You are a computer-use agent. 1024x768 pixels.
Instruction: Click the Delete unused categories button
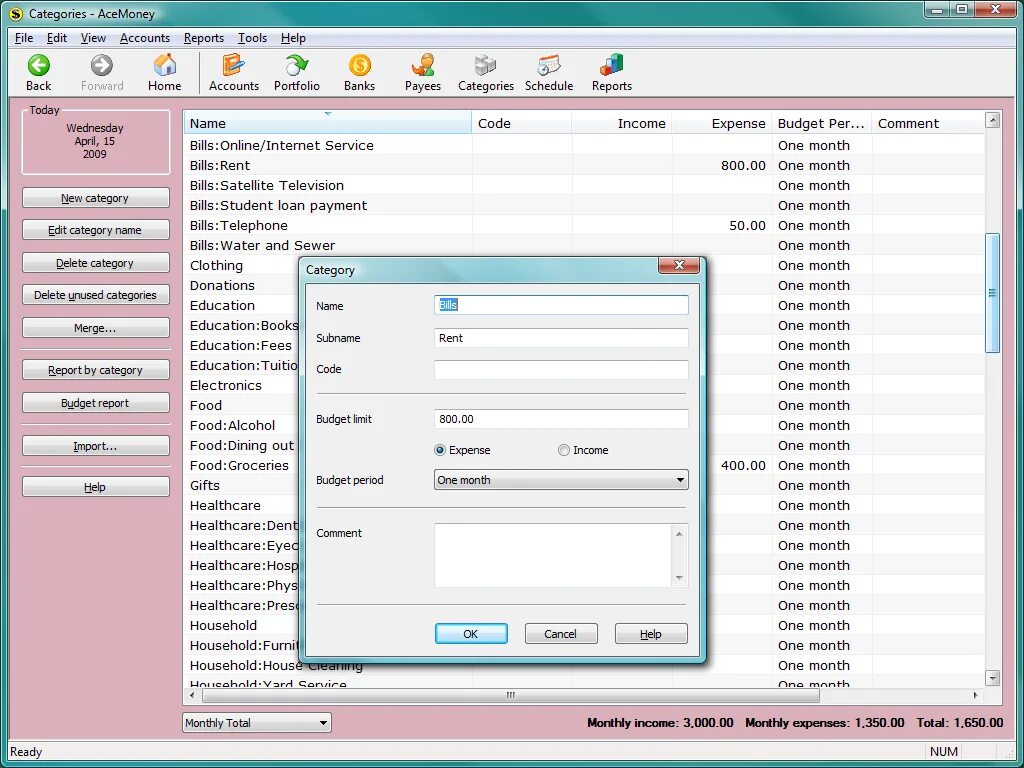click(95, 295)
